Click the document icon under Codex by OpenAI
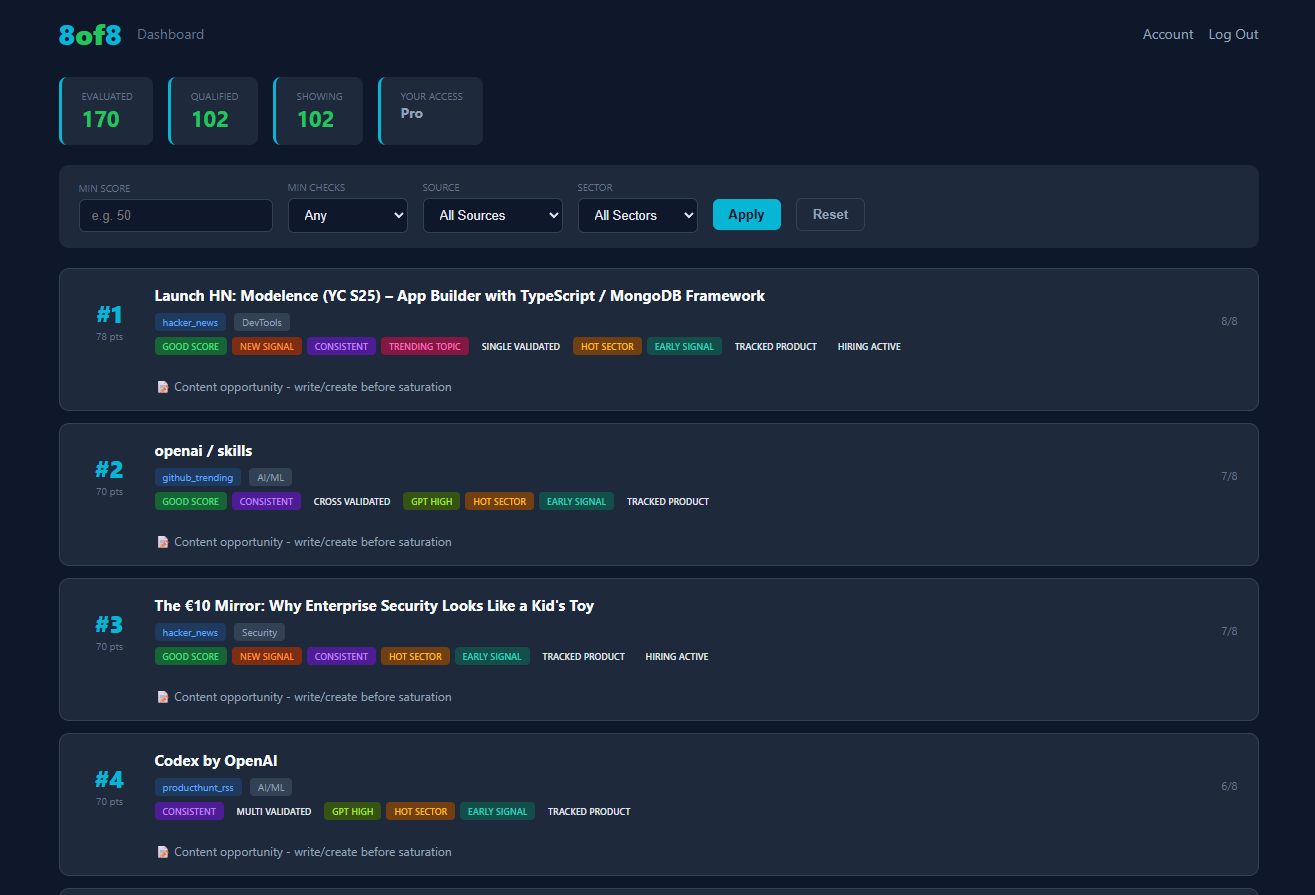Screen dimensions: 1315x895 [163, 852]
